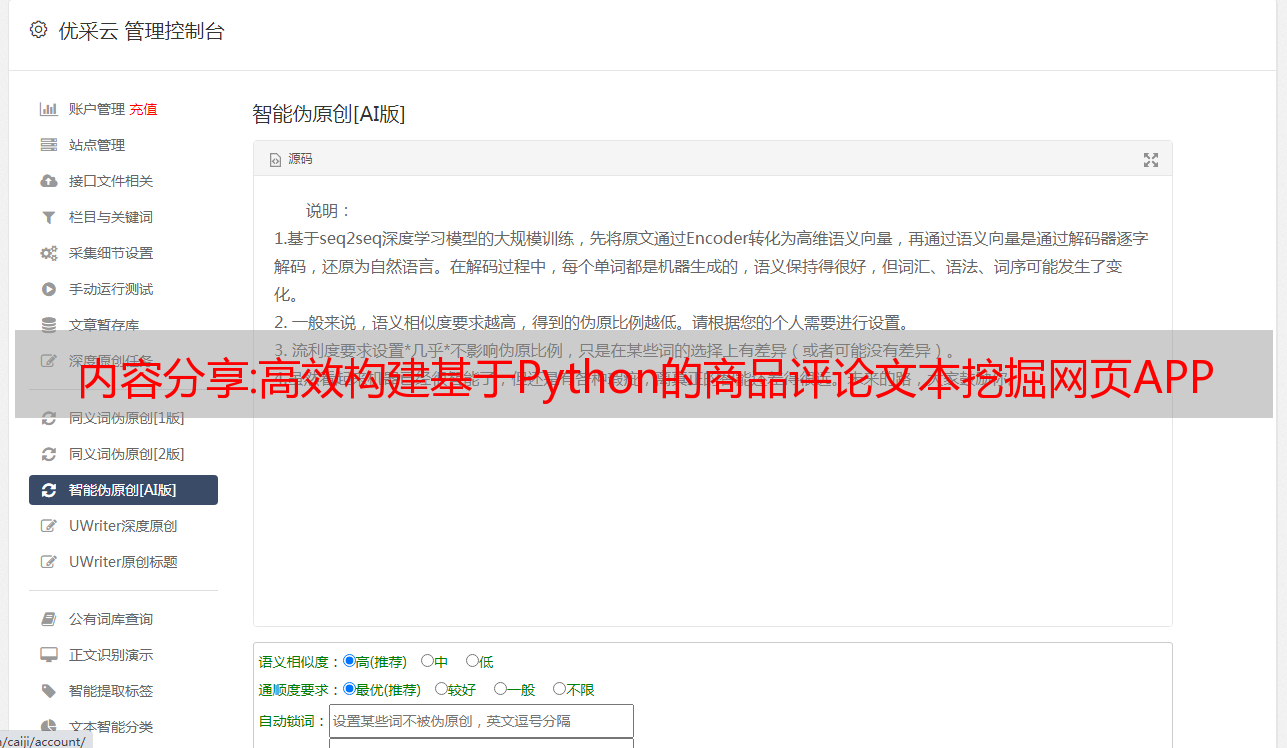Select 低 for 语义相似度
This screenshot has height=748, width=1287.
pyautogui.click(x=472, y=661)
